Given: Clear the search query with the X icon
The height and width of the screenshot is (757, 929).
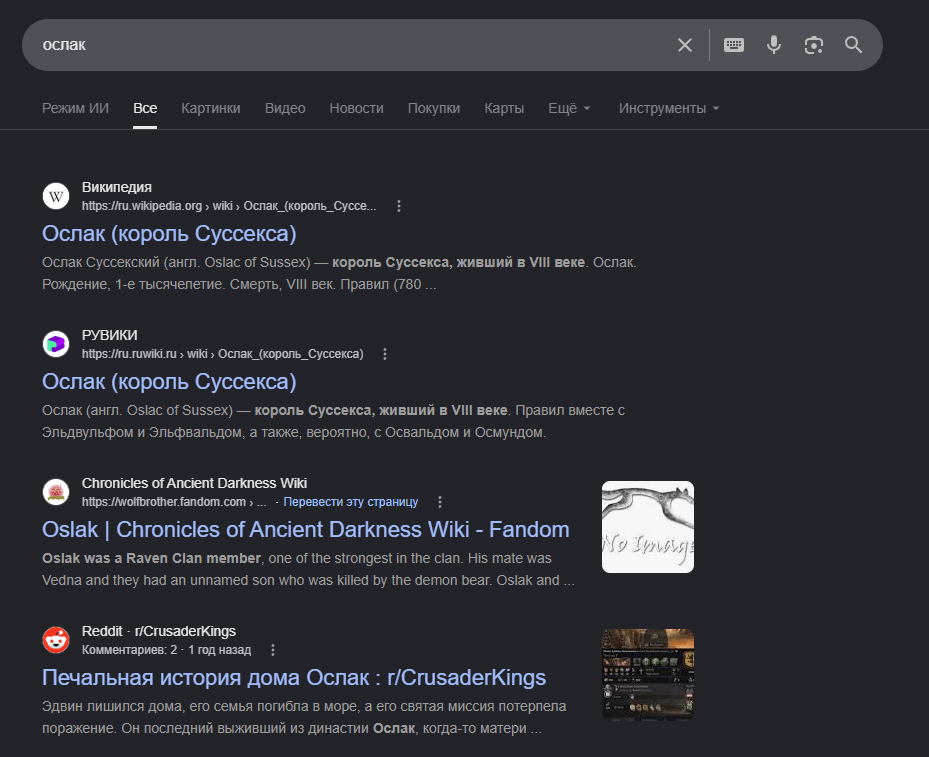Looking at the screenshot, I should coord(684,45).
